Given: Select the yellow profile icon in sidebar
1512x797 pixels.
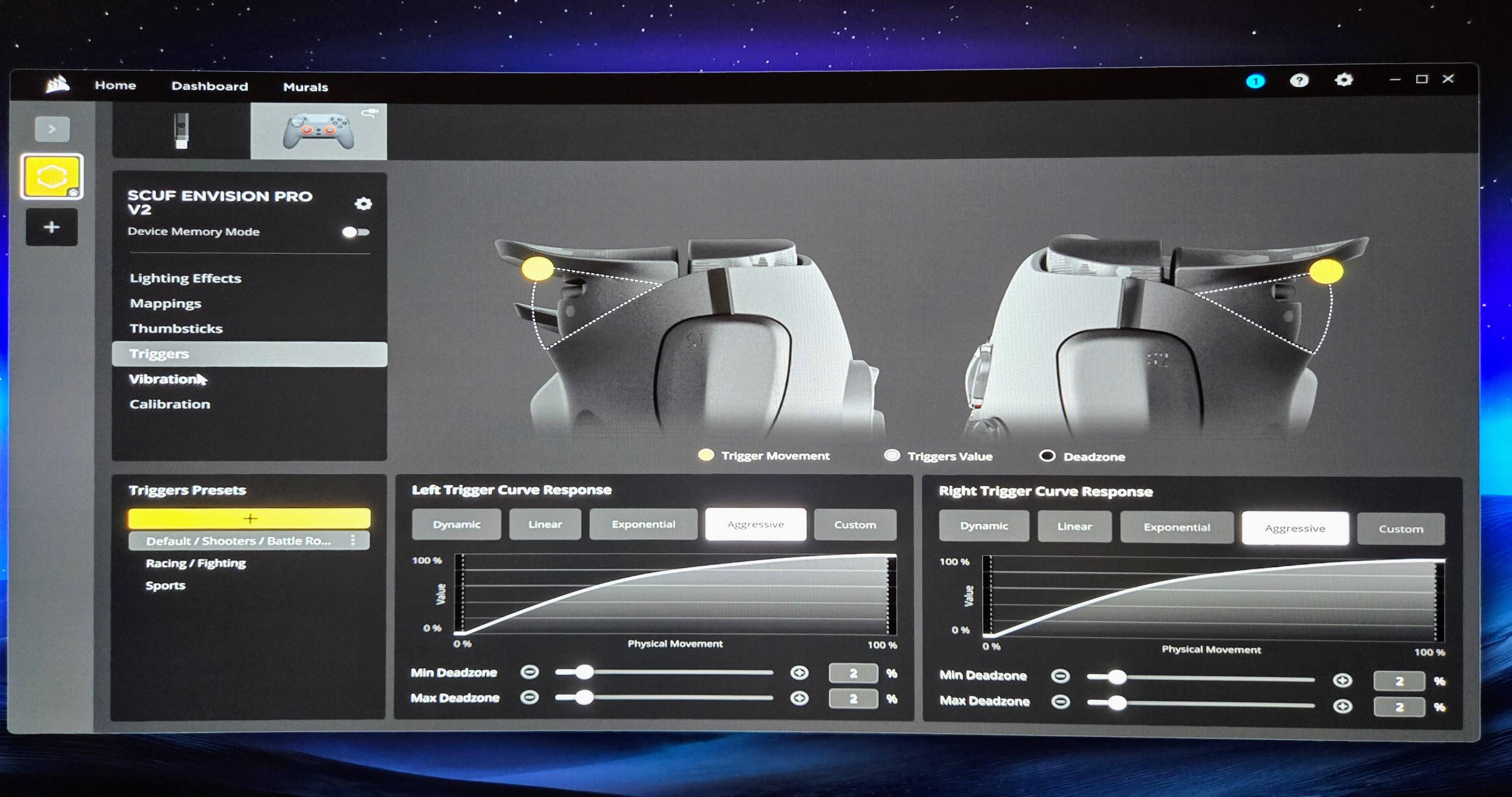Looking at the screenshot, I should click(x=52, y=177).
